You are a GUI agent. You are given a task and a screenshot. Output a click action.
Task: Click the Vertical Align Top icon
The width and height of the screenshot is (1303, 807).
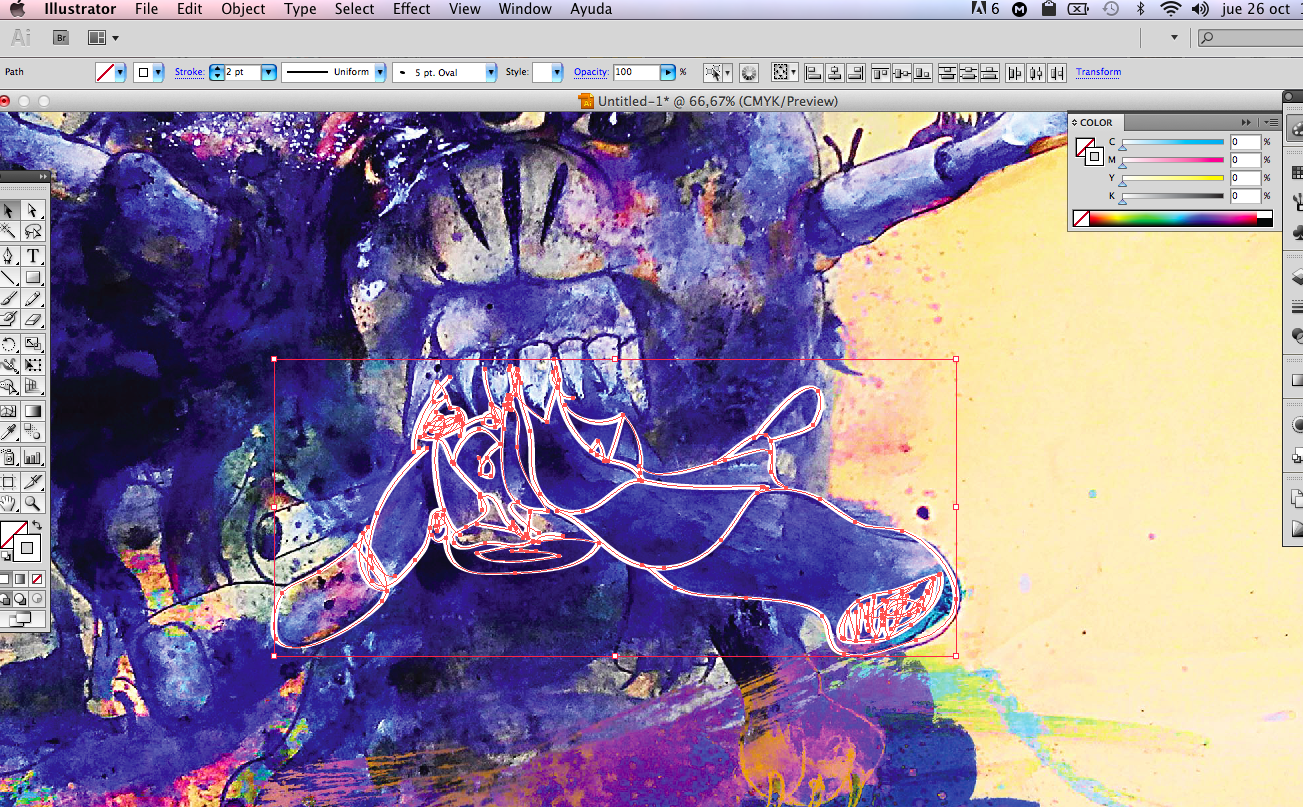(x=880, y=72)
